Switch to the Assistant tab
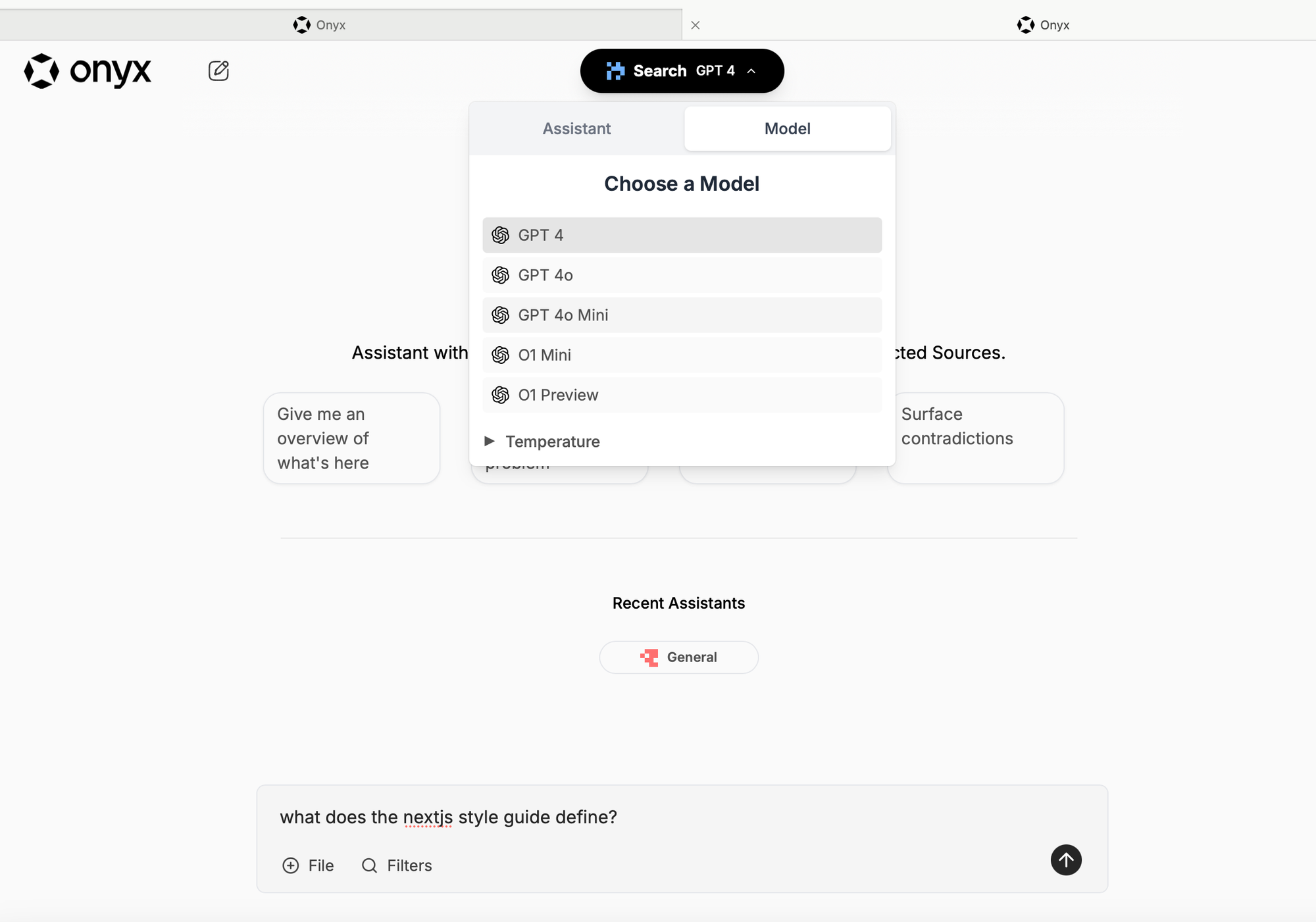 point(576,128)
